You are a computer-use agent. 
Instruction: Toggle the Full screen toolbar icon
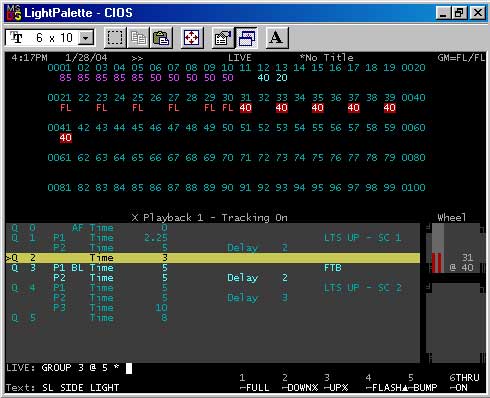192,38
